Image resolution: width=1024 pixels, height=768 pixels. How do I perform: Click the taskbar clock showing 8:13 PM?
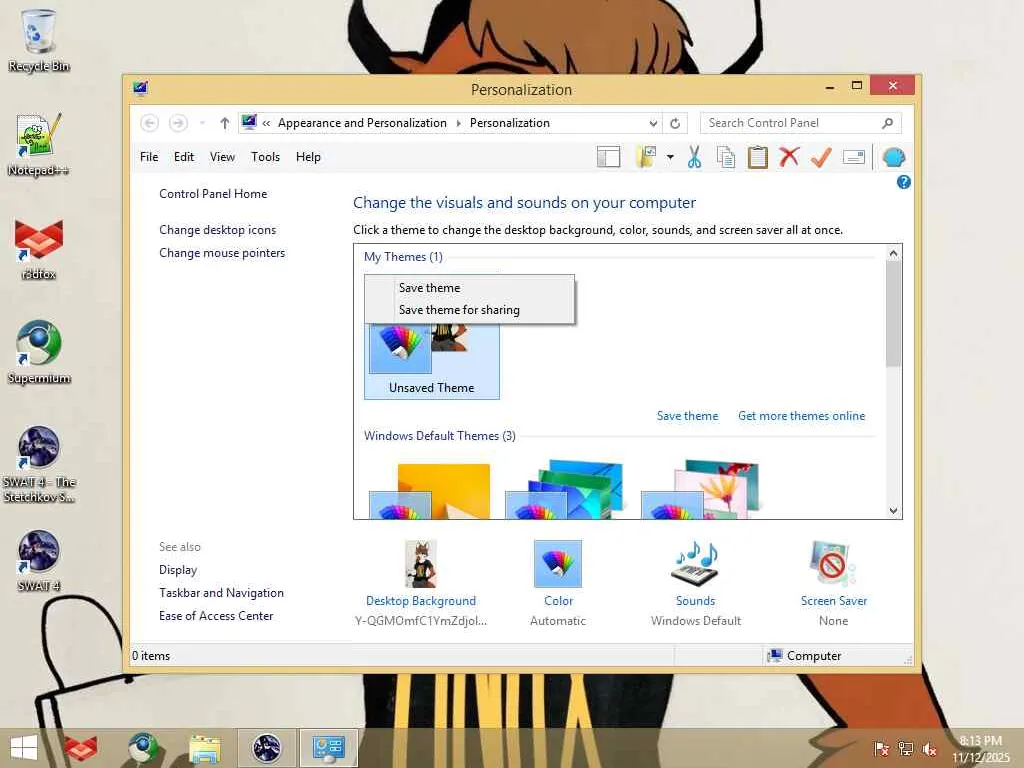[x=981, y=749]
